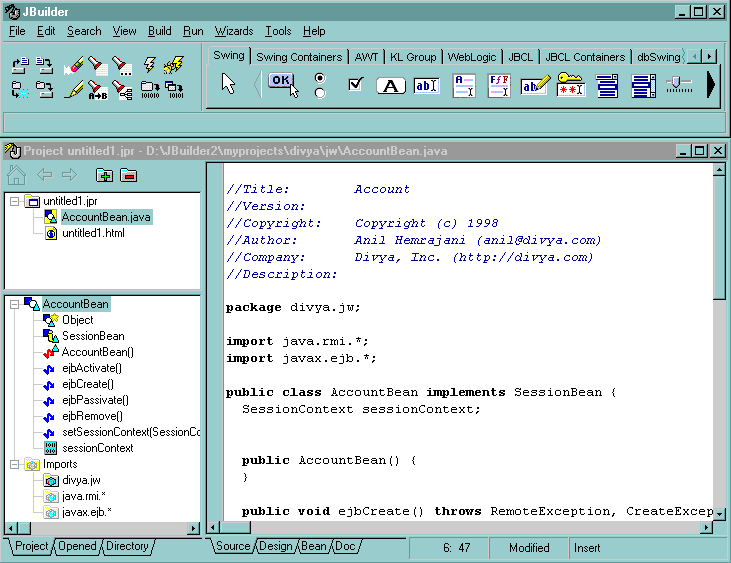Click the Home icon in project toolbar
The image size is (731, 563).
(17, 175)
